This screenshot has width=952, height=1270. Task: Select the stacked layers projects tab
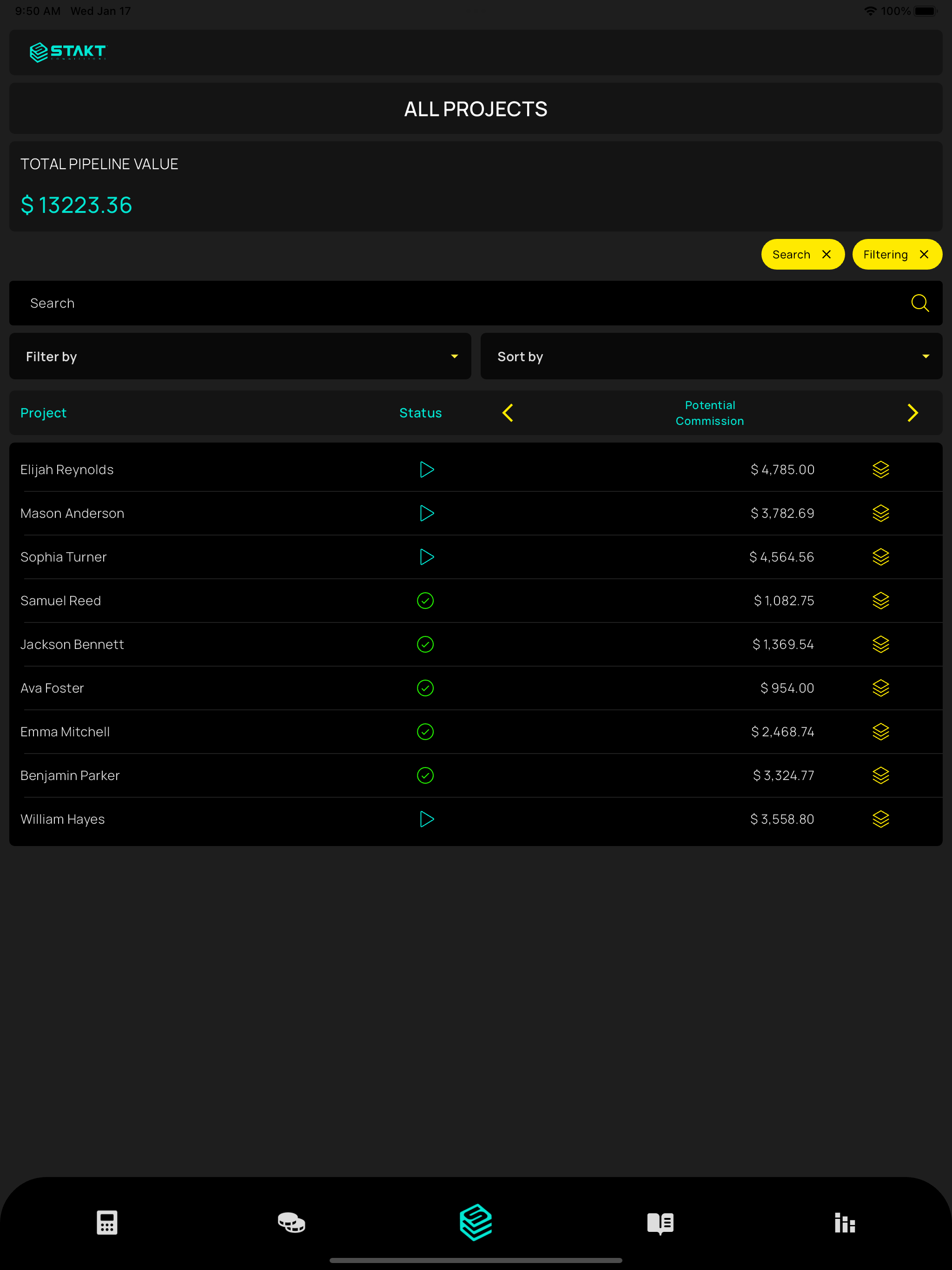tap(476, 1222)
